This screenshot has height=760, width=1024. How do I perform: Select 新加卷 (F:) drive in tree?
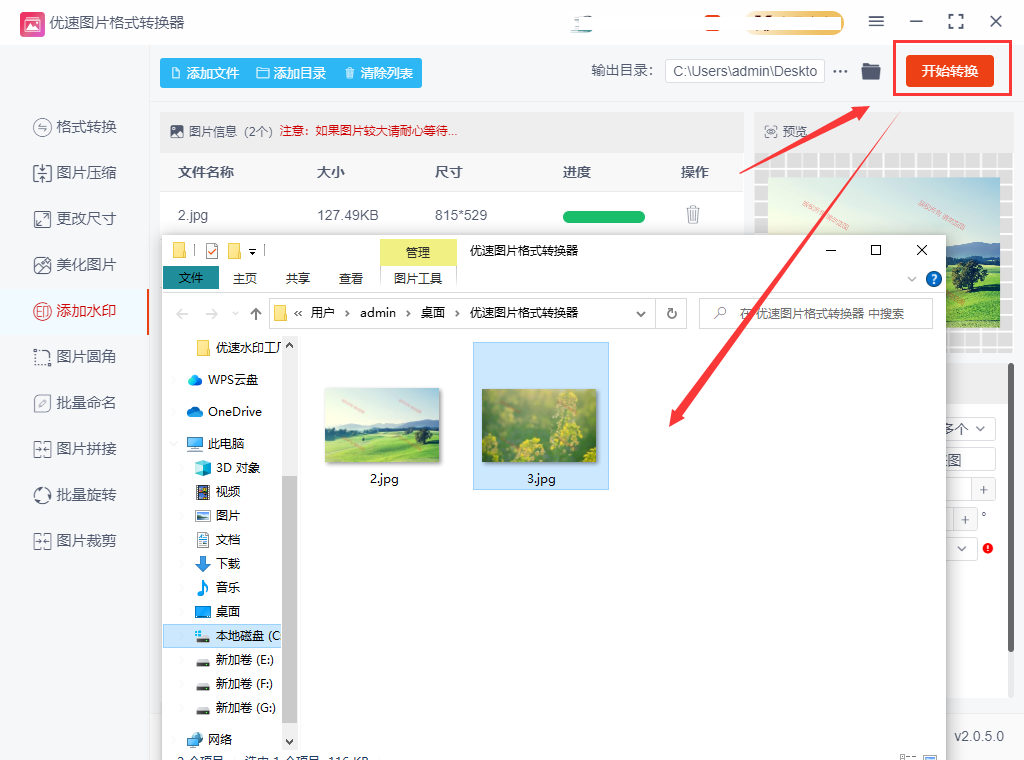coord(235,684)
